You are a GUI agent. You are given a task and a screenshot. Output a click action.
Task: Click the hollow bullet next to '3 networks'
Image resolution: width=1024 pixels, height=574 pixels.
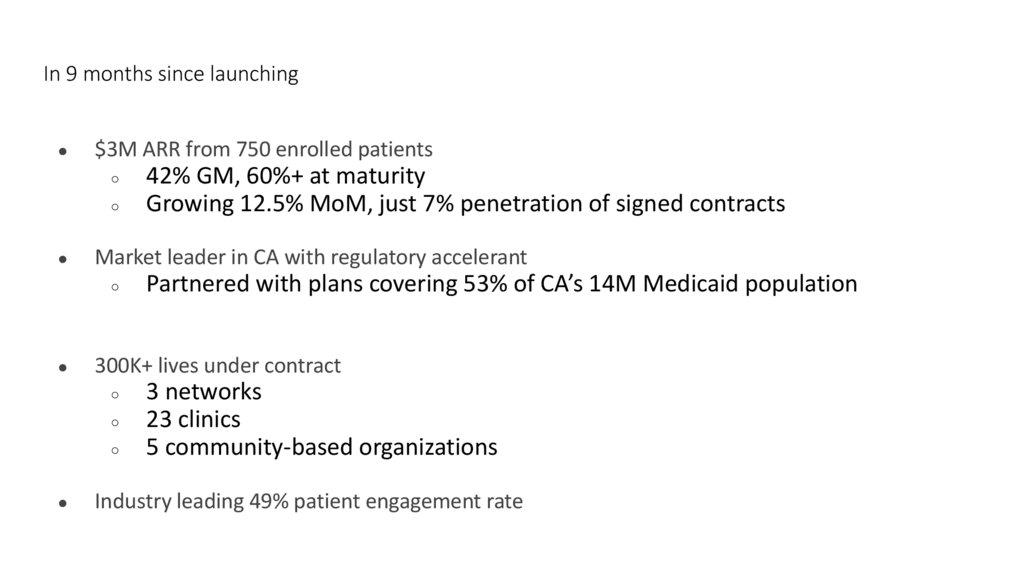[115, 395]
